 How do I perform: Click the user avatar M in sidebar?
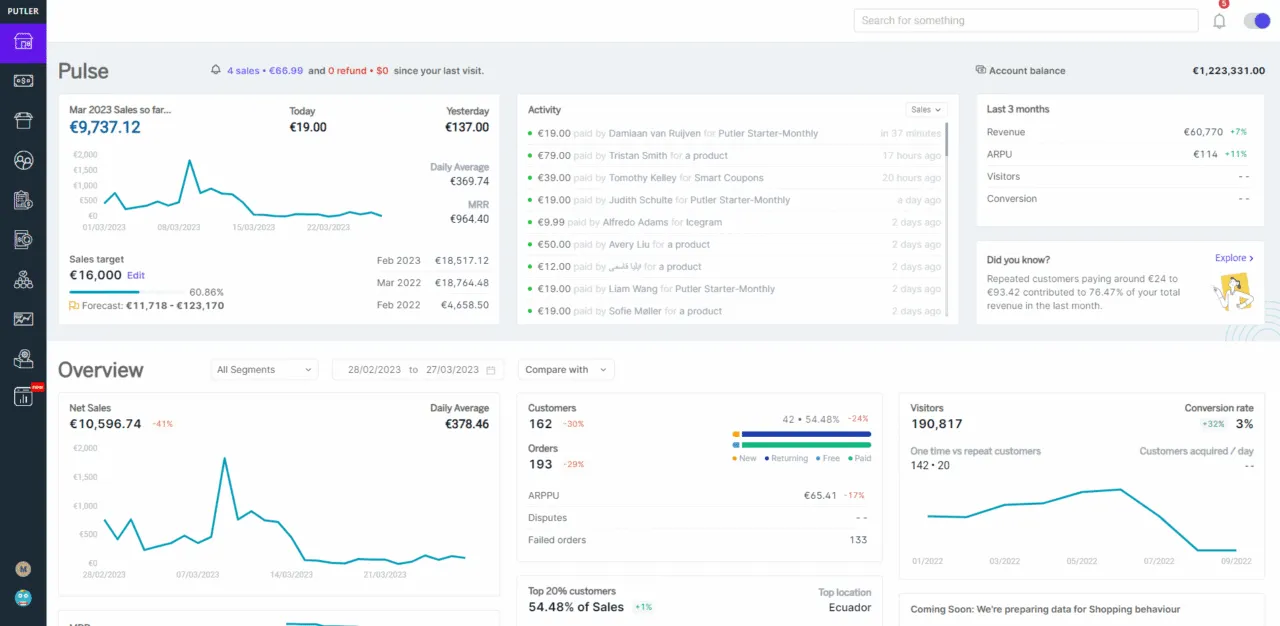coord(23,569)
